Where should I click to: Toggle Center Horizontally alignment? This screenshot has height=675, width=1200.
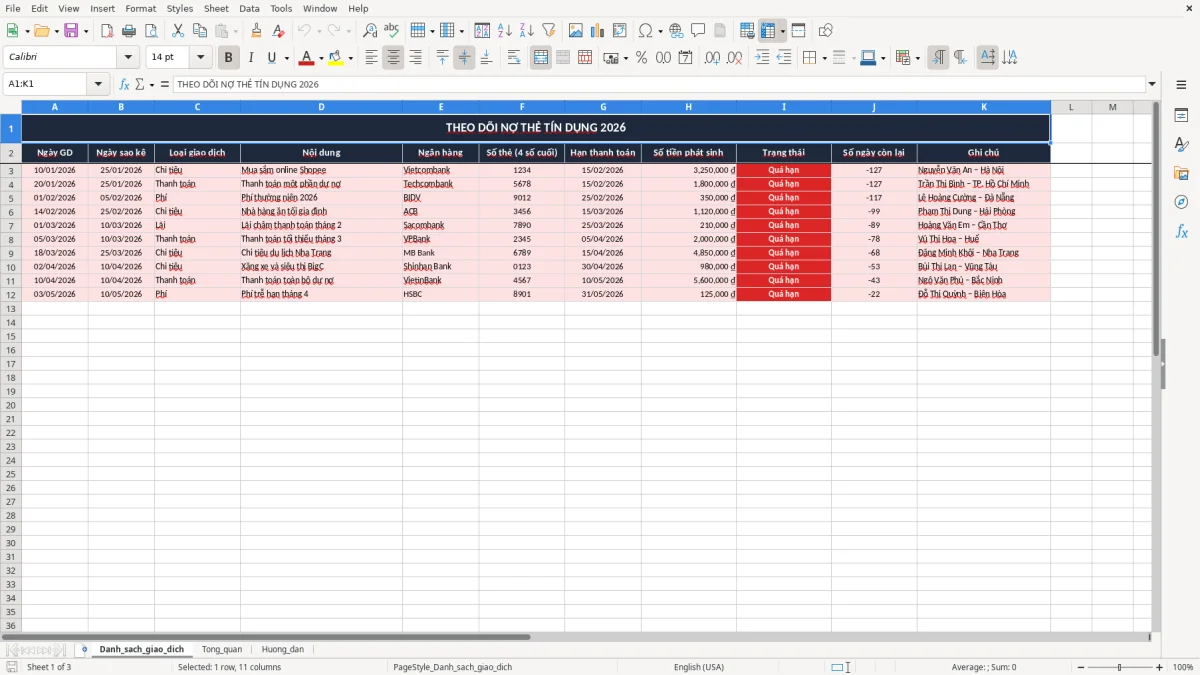tap(394, 58)
